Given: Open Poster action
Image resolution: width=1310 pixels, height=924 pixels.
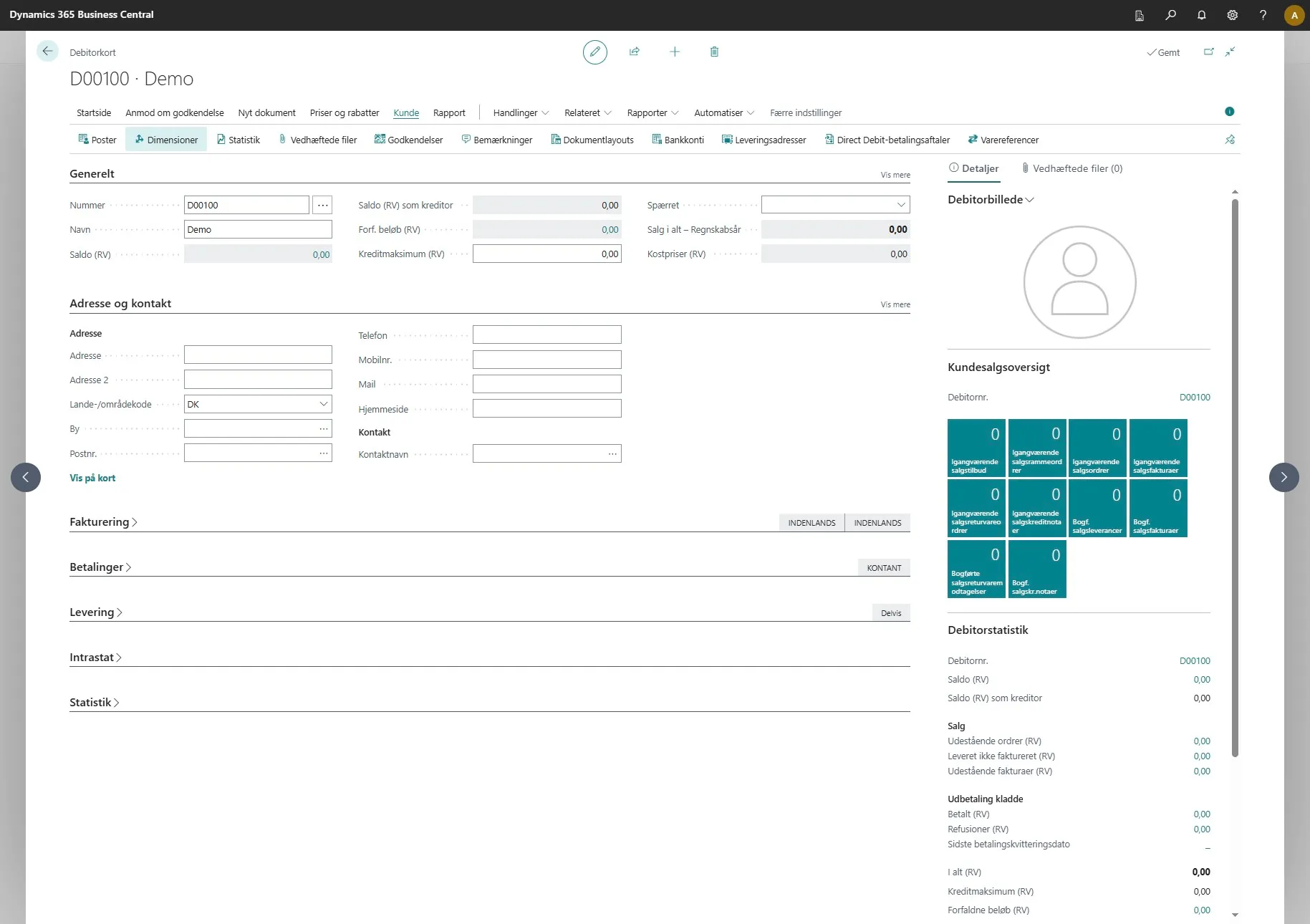Looking at the screenshot, I should (x=97, y=140).
